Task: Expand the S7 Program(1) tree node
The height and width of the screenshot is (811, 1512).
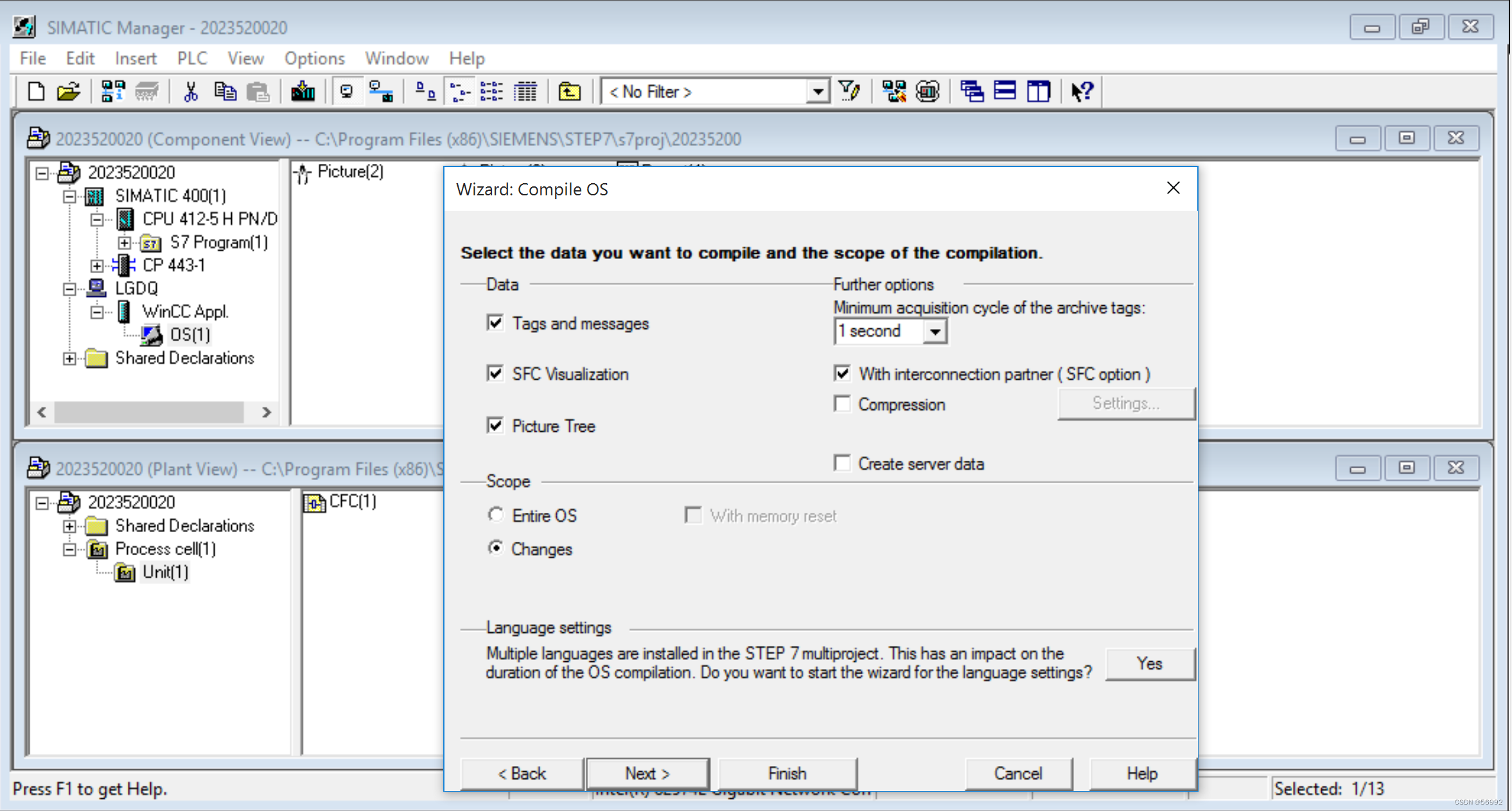Action: point(124,242)
